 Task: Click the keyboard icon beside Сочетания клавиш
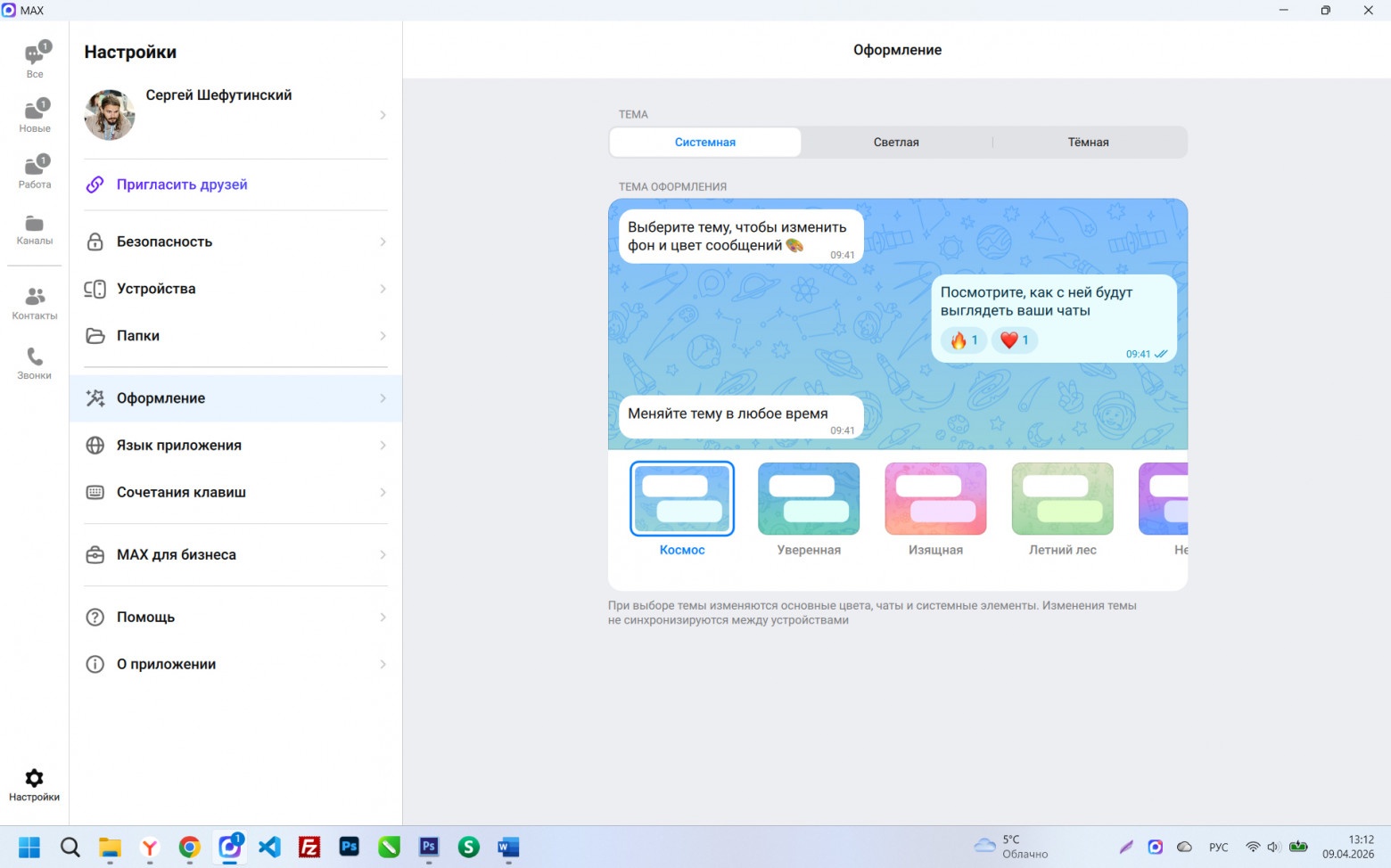(95, 492)
